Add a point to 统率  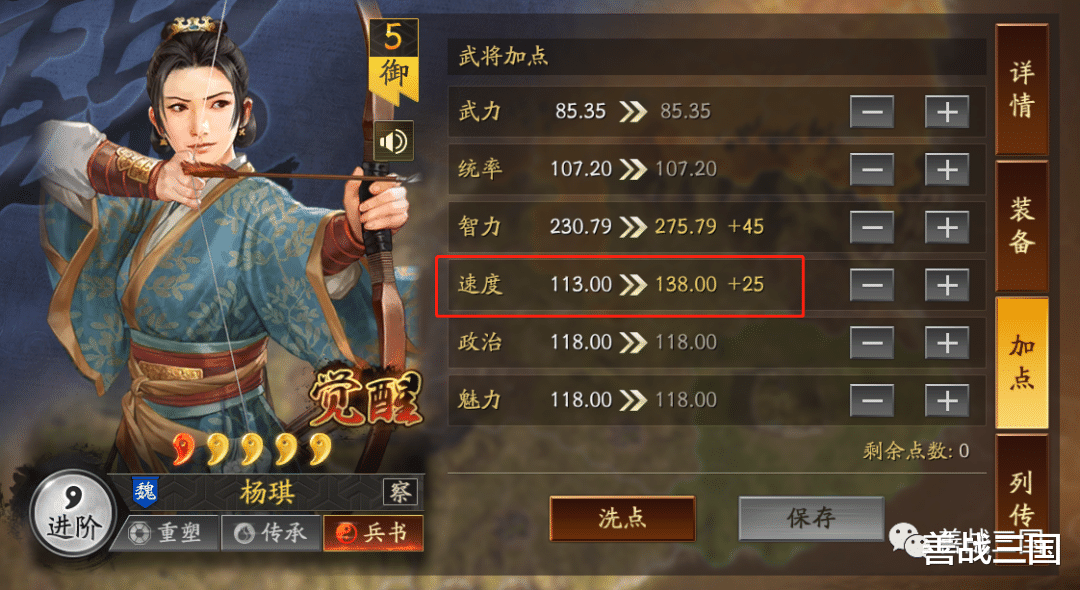pyautogui.click(x=946, y=169)
